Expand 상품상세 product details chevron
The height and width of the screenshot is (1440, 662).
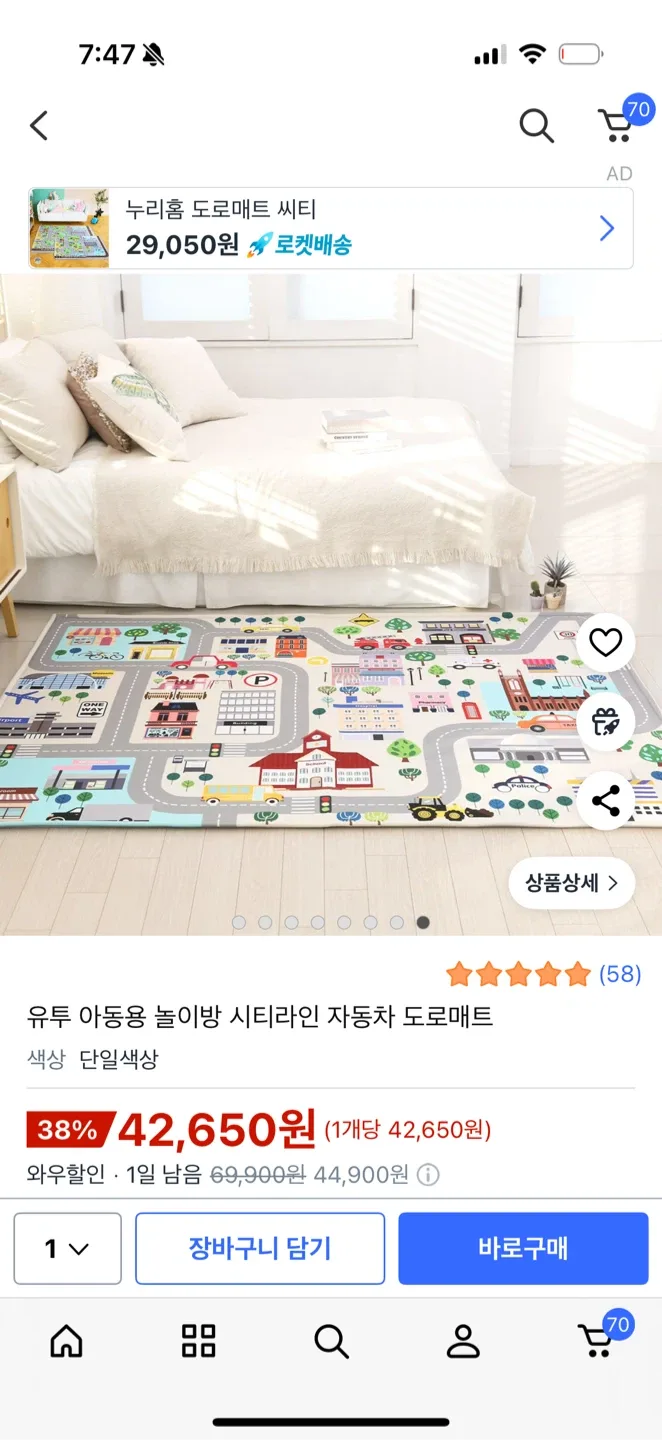pos(572,883)
